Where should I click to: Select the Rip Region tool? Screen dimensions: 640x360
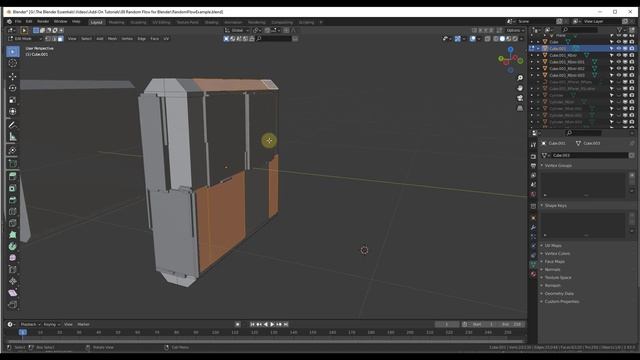13,304
